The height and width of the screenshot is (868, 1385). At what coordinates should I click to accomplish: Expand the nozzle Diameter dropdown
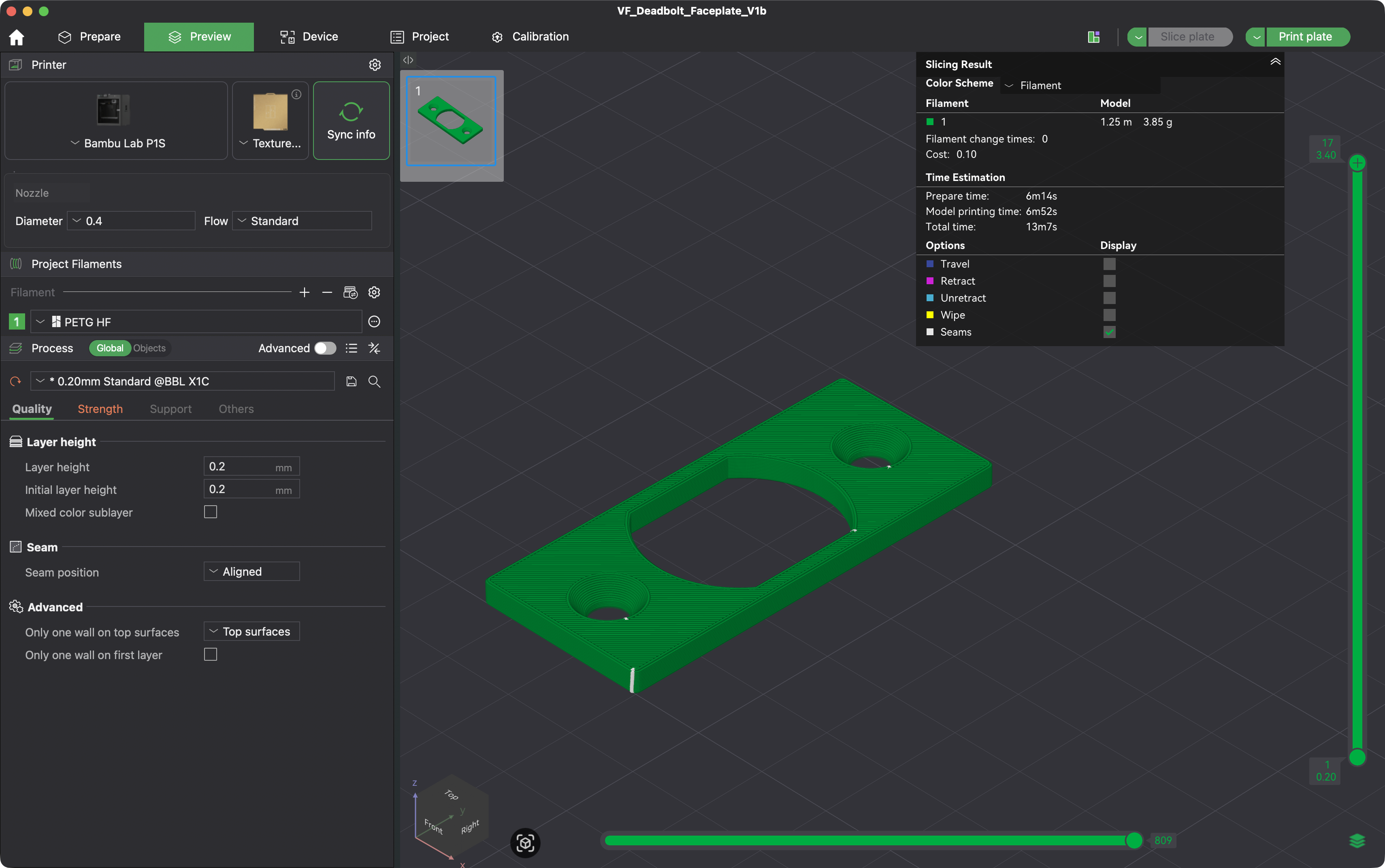pos(132,221)
